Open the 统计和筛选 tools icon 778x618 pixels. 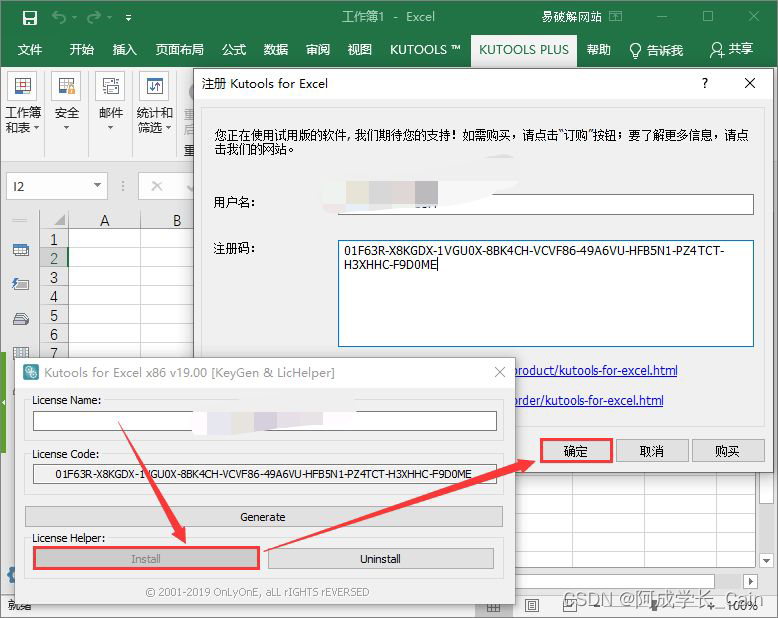[x=154, y=87]
